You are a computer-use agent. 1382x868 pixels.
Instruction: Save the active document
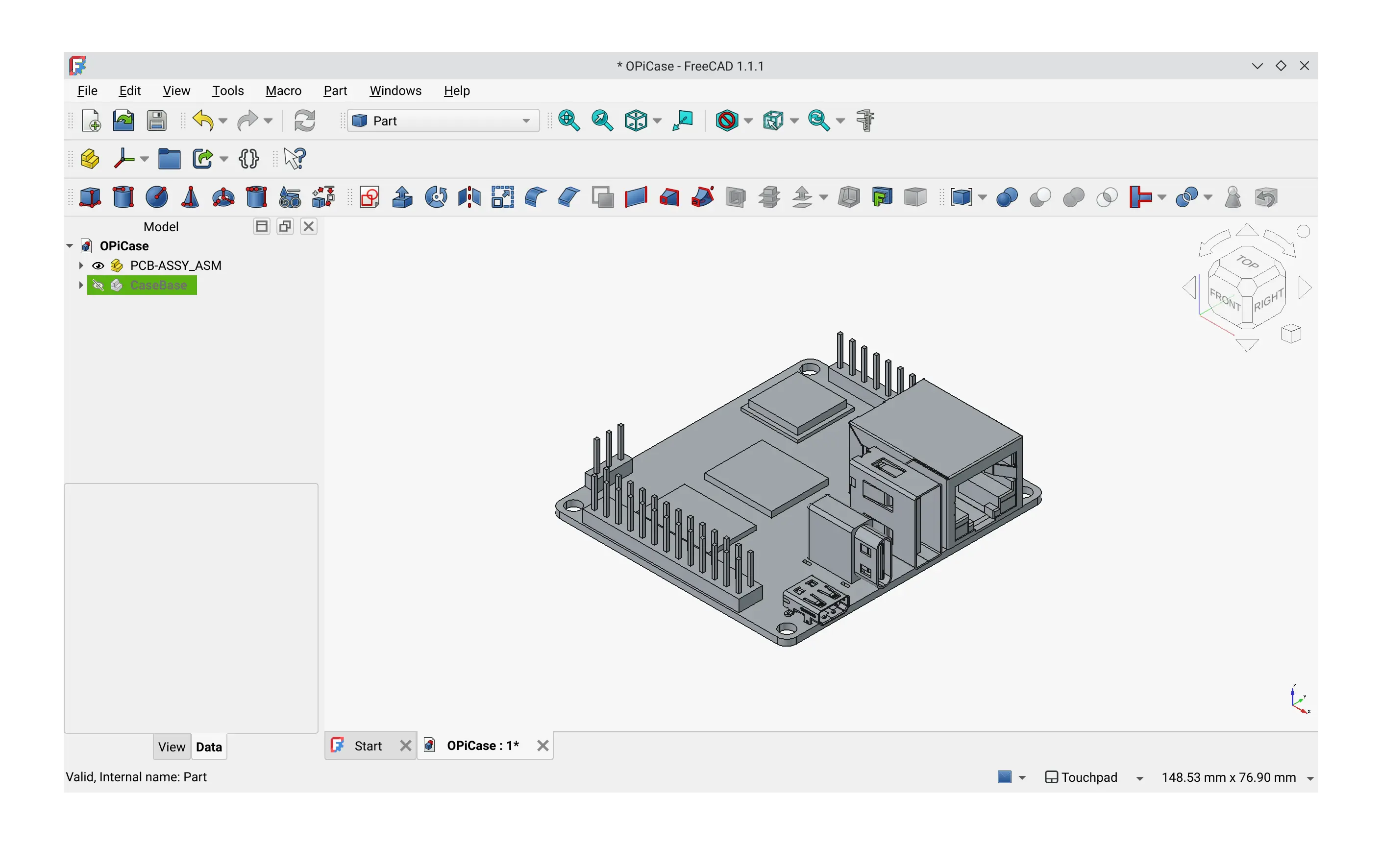(157, 121)
